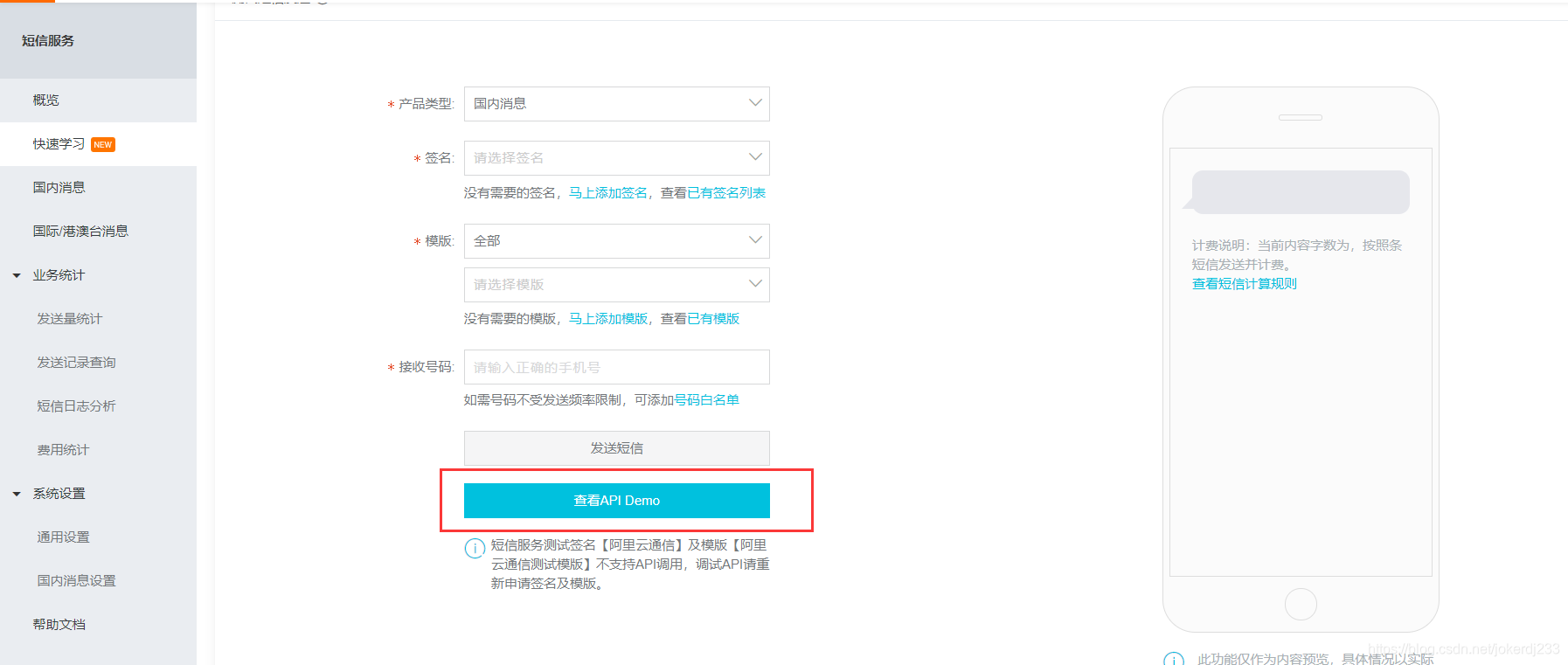Click the 马上添加签名 link
Screen dimensions: 1568x665
tap(608, 193)
